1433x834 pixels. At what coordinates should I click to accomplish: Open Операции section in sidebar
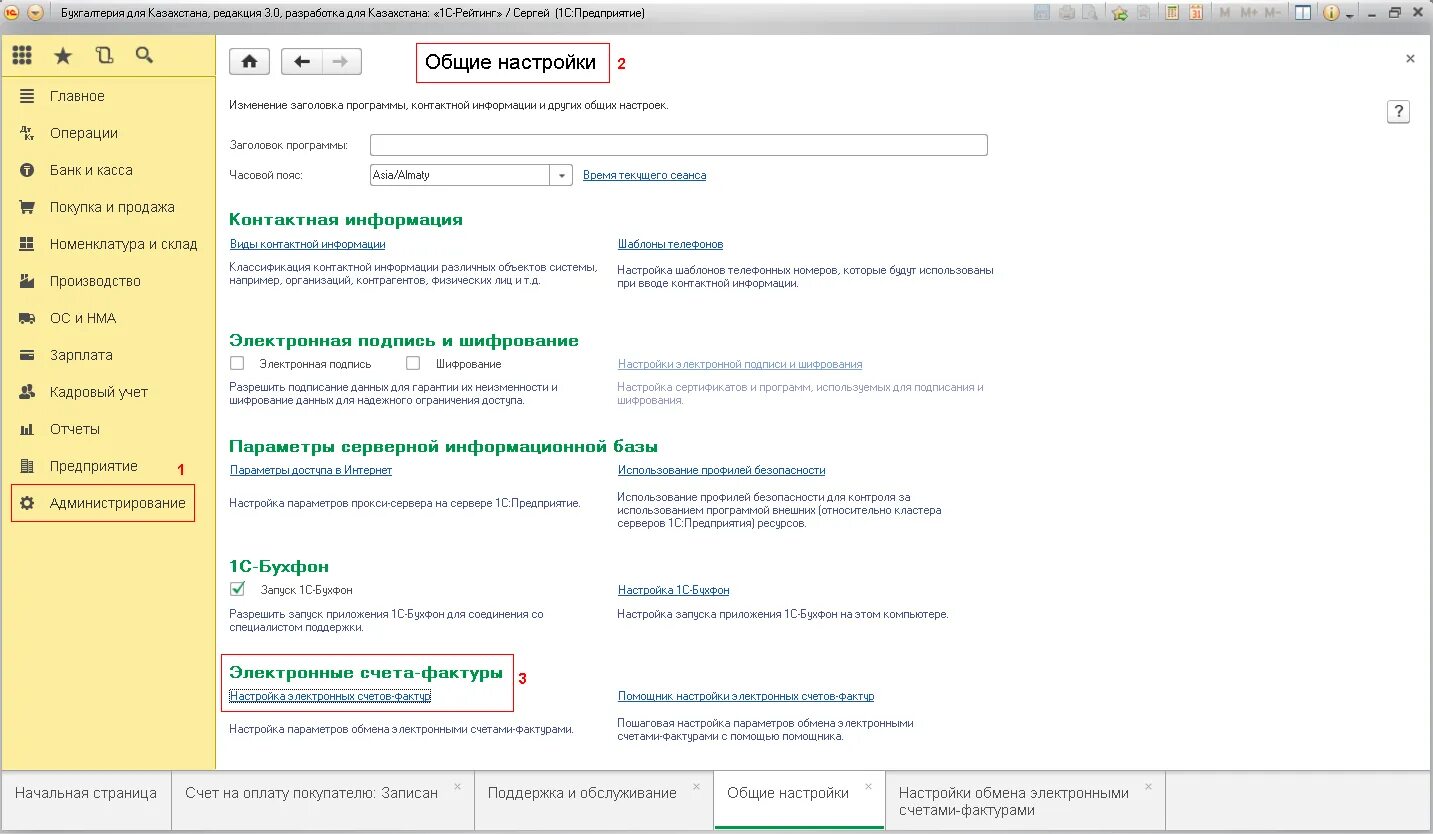[x=108, y=133]
